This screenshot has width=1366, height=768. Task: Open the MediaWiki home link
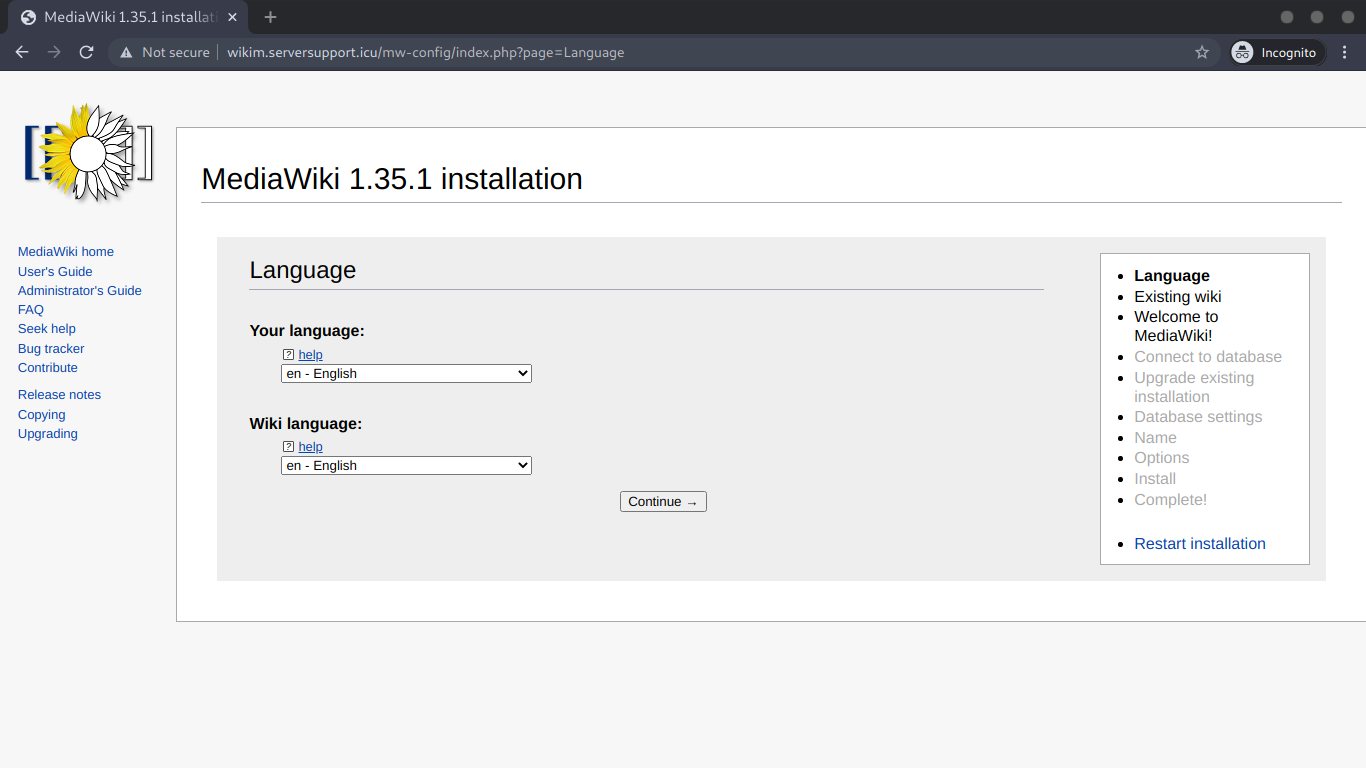(x=66, y=252)
